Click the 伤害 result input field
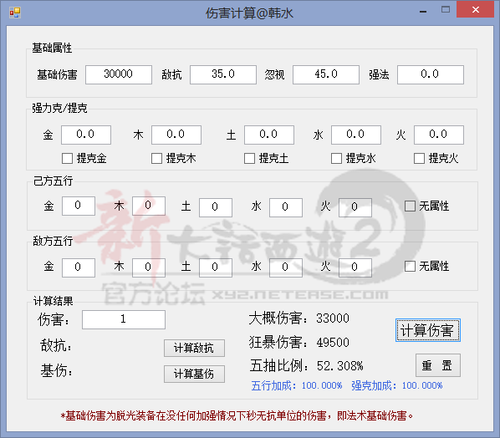Image resolution: width=500 pixels, height=438 pixels. click(x=124, y=320)
